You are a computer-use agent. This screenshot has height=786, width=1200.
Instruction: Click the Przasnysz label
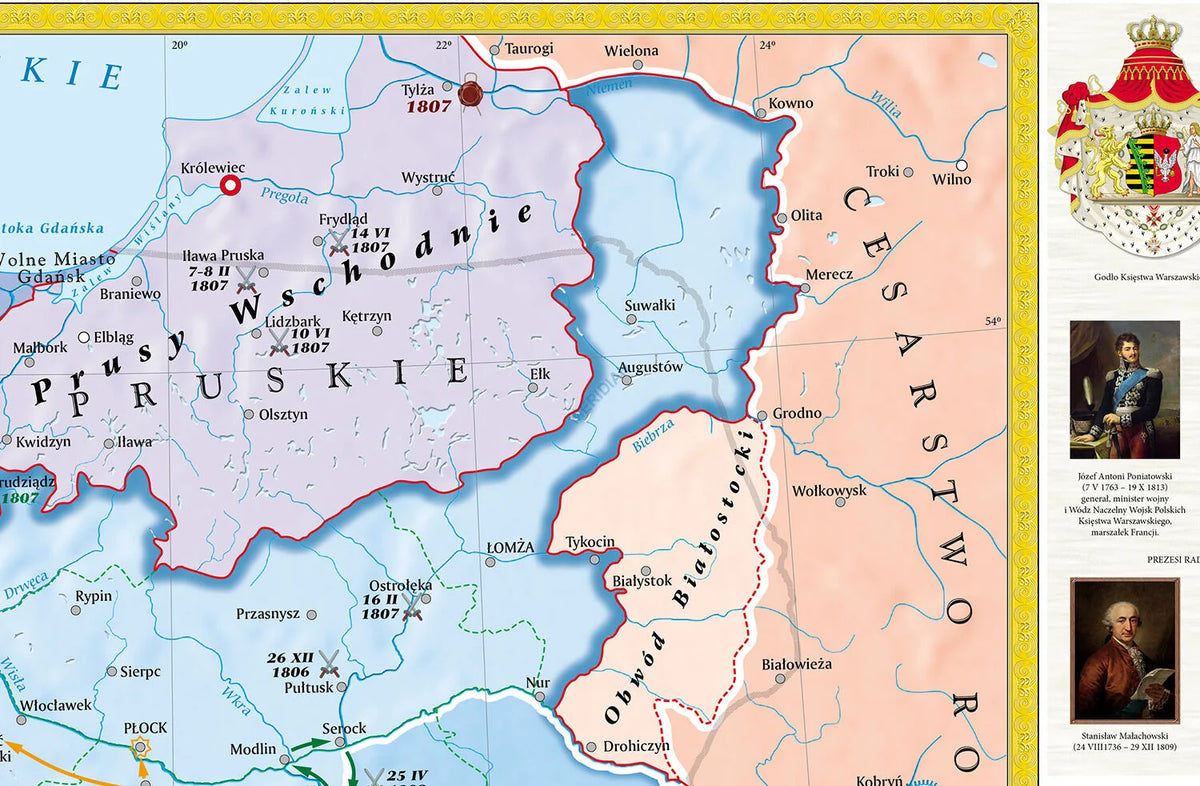[x=268, y=614]
